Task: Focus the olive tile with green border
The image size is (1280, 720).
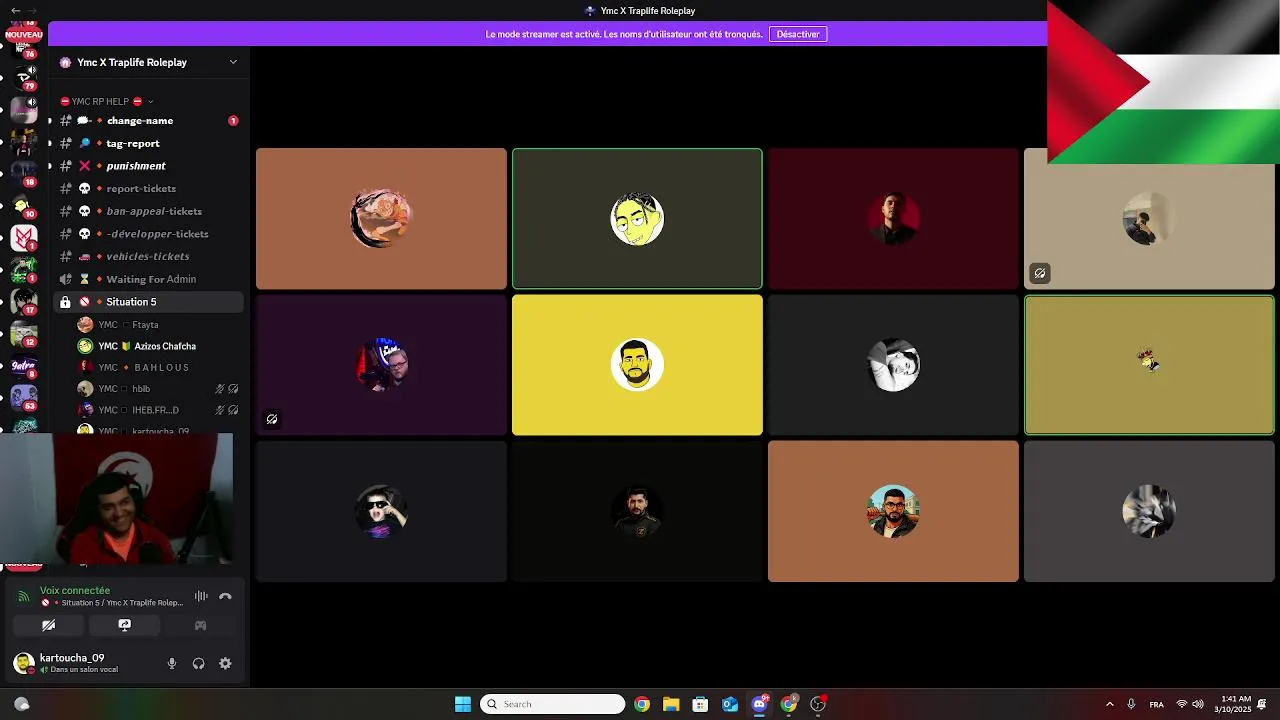Action: 1149,365
